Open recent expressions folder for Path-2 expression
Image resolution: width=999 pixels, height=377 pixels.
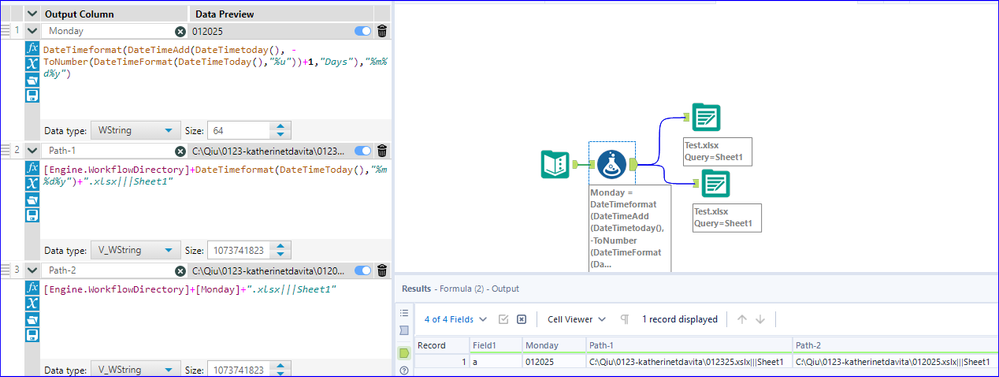(x=32, y=319)
